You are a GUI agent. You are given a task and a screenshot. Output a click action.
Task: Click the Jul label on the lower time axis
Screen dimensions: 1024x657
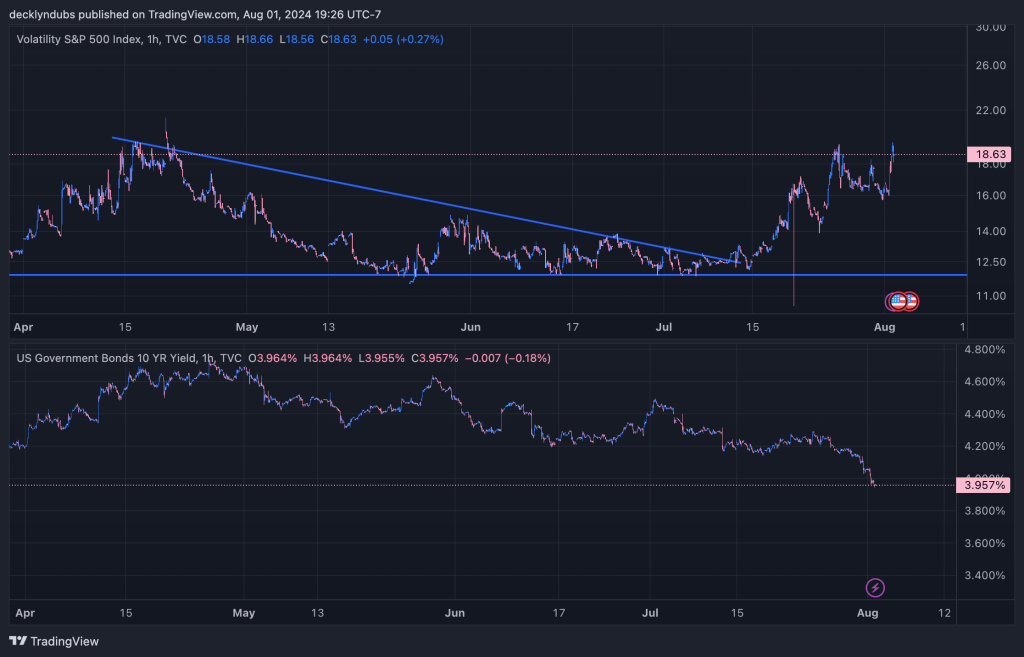click(651, 611)
